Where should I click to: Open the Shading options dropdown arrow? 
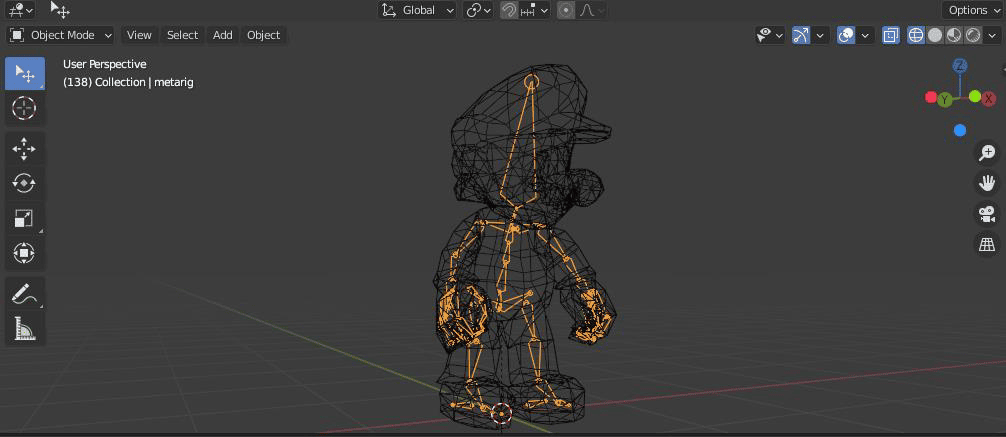tap(991, 35)
